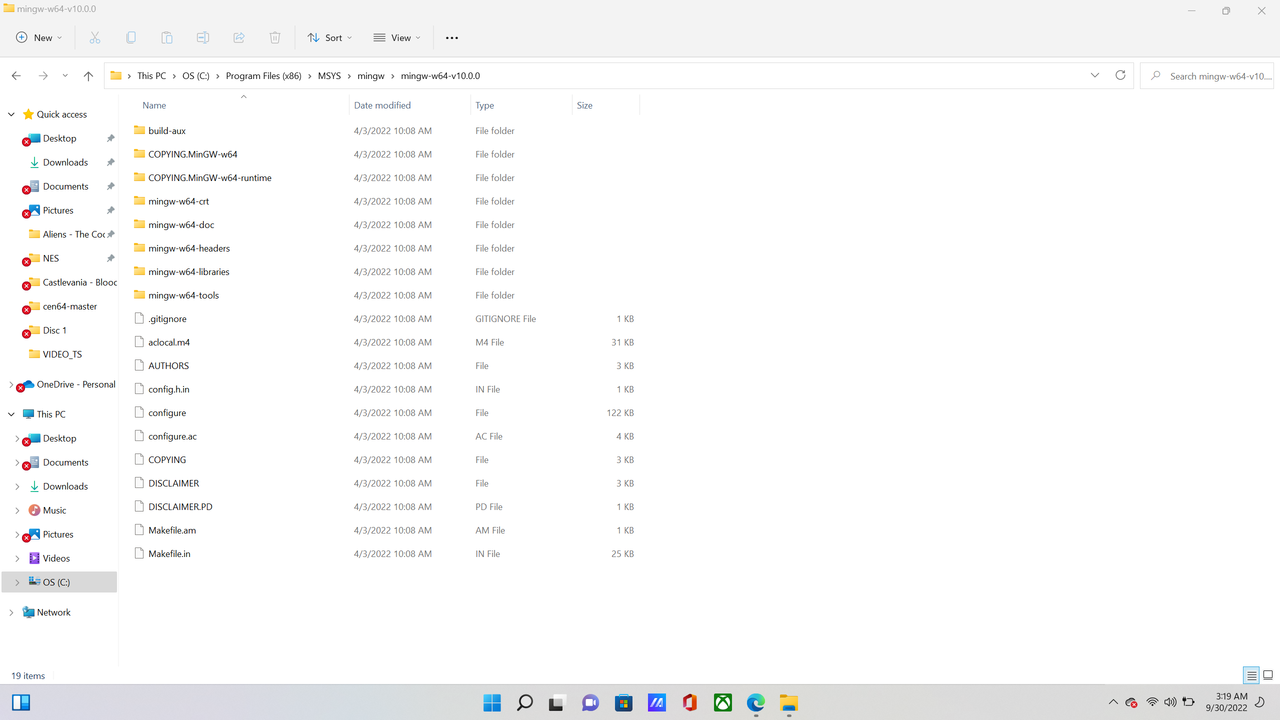Collapse the Quick access tree node
Image resolution: width=1280 pixels, height=720 pixels.
click(x=12, y=115)
